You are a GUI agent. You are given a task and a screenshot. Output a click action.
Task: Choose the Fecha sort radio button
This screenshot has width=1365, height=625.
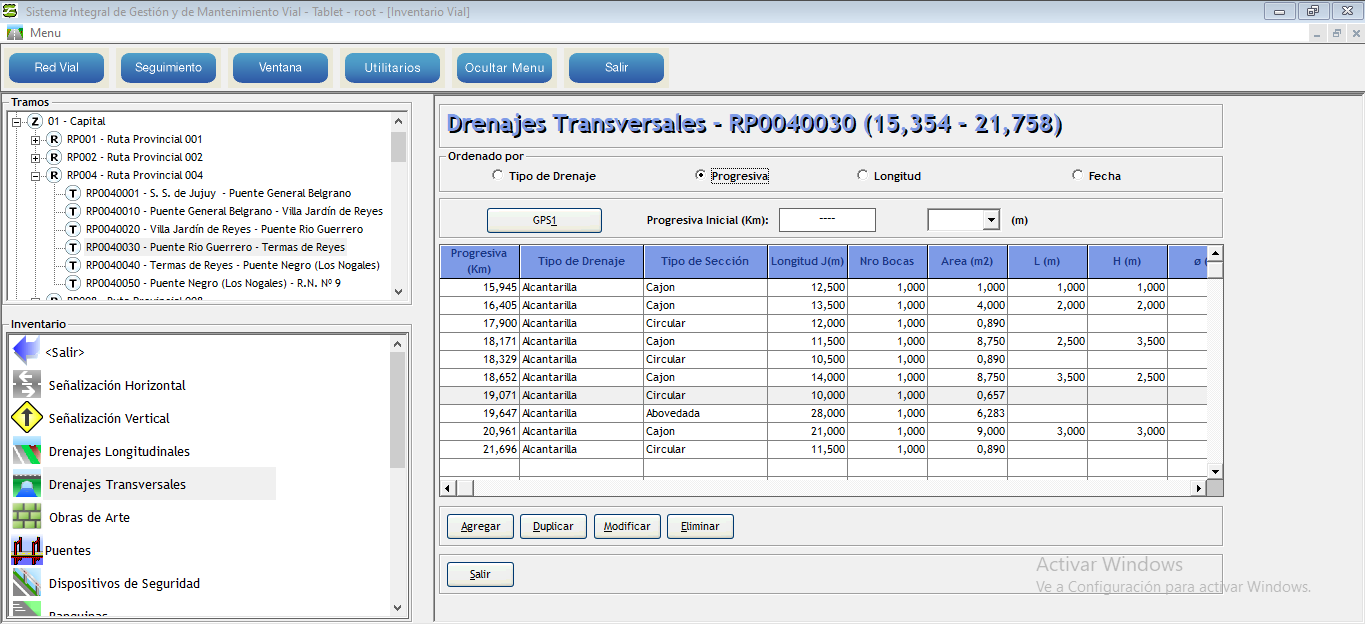(1078, 176)
